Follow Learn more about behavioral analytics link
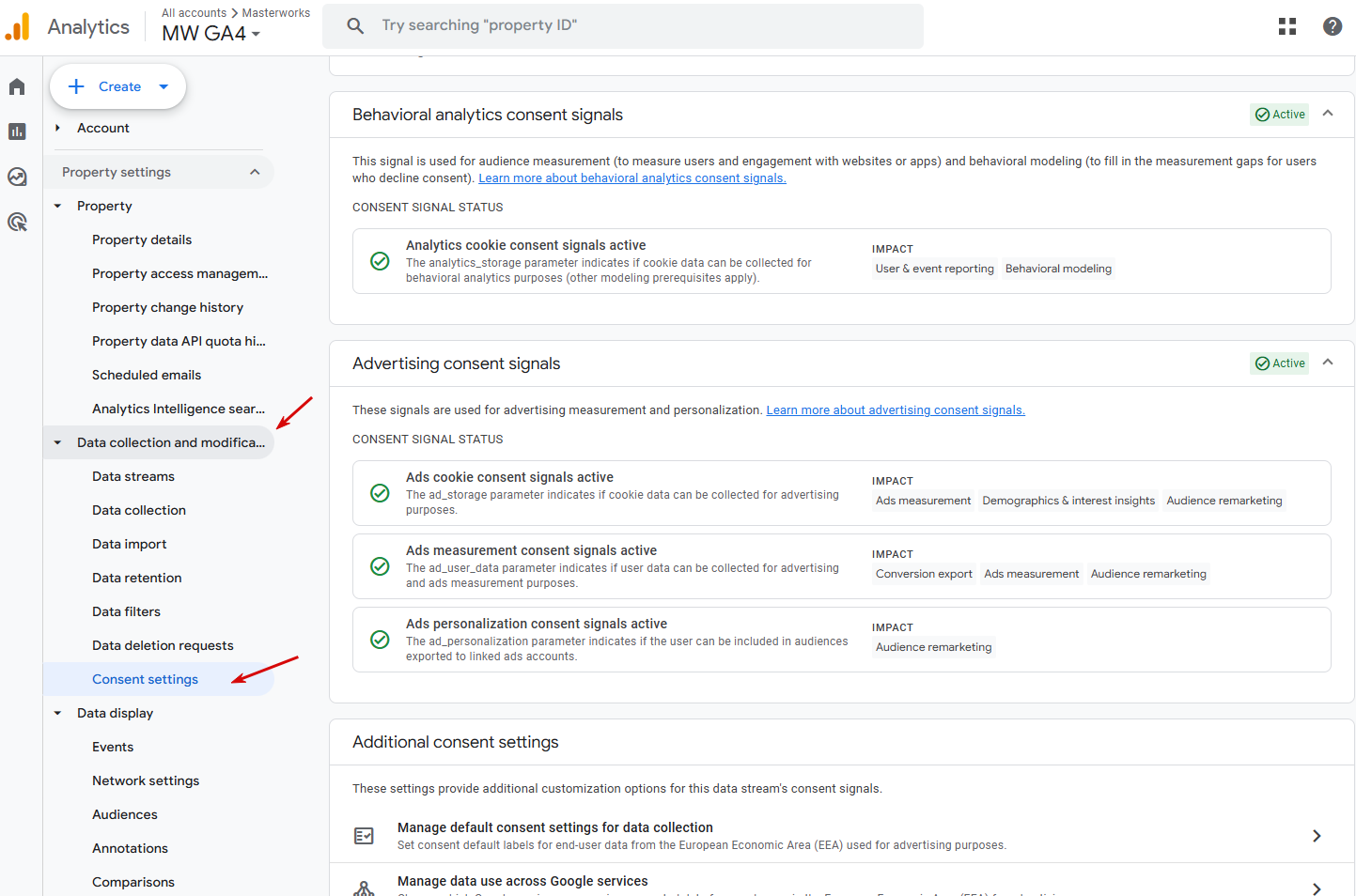Viewport: 1356px width, 896px height. [632, 178]
